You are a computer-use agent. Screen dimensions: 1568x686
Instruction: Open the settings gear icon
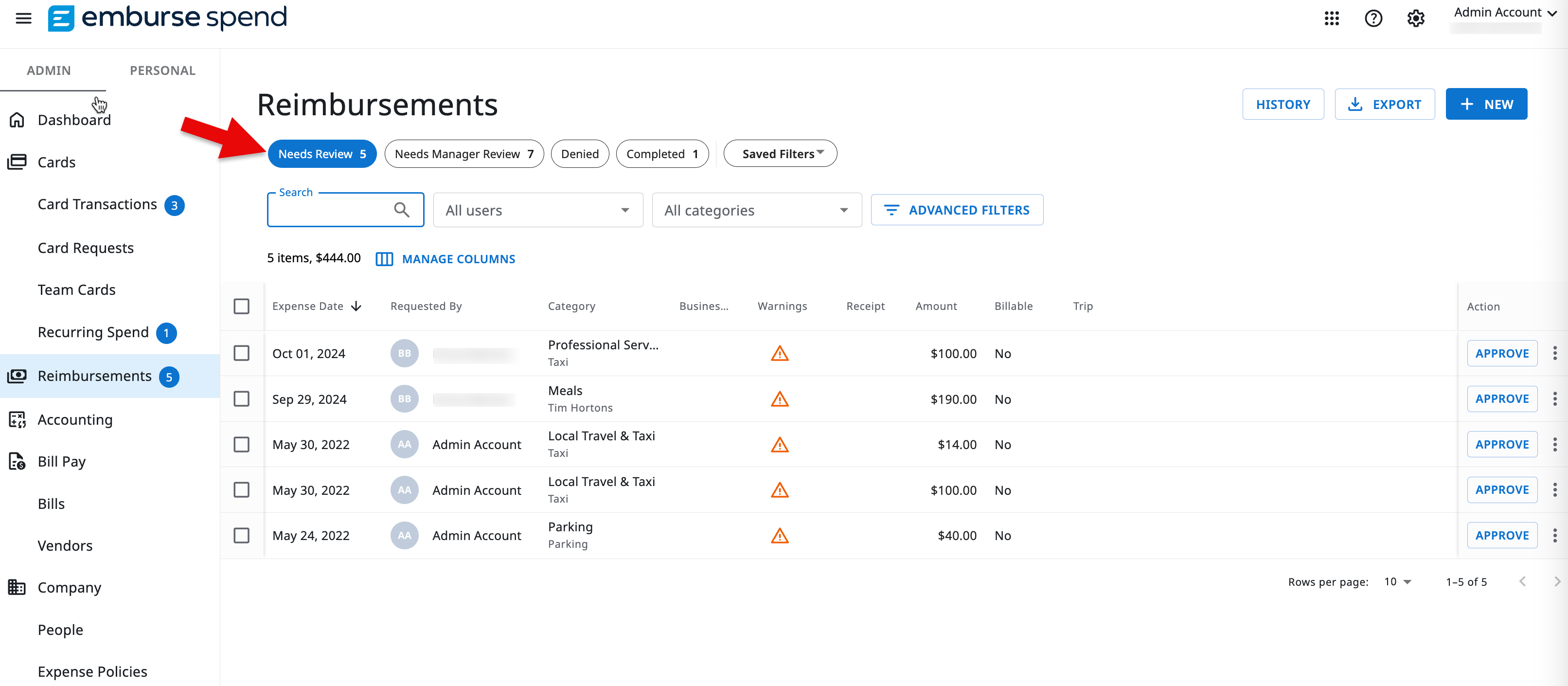[x=1415, y=18]
